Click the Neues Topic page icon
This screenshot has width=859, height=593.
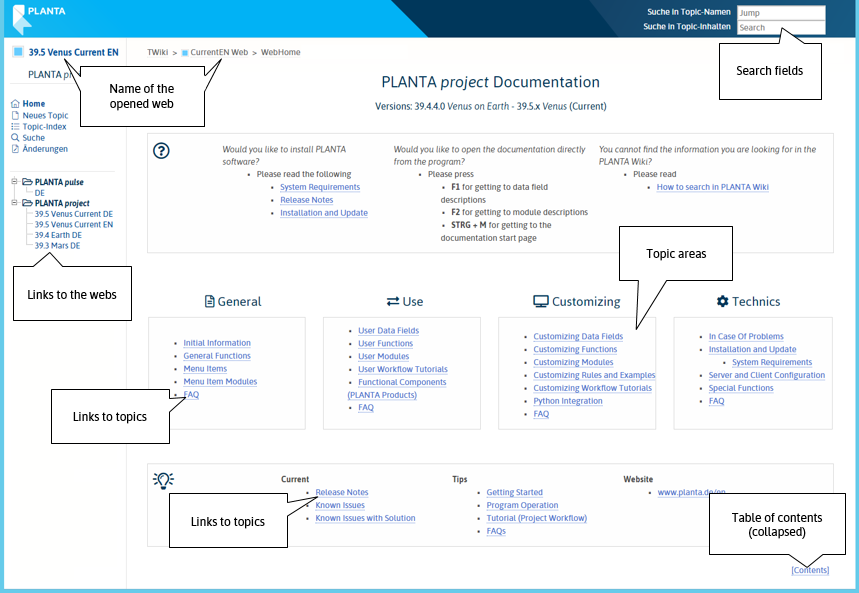point(15,115)
